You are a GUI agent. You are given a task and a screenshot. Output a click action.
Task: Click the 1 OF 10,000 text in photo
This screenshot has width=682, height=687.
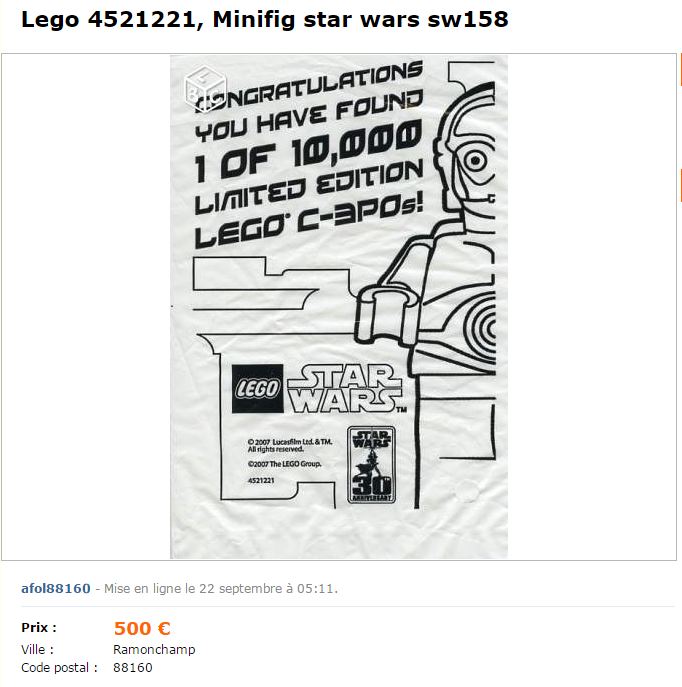click(x=308, y=152)
